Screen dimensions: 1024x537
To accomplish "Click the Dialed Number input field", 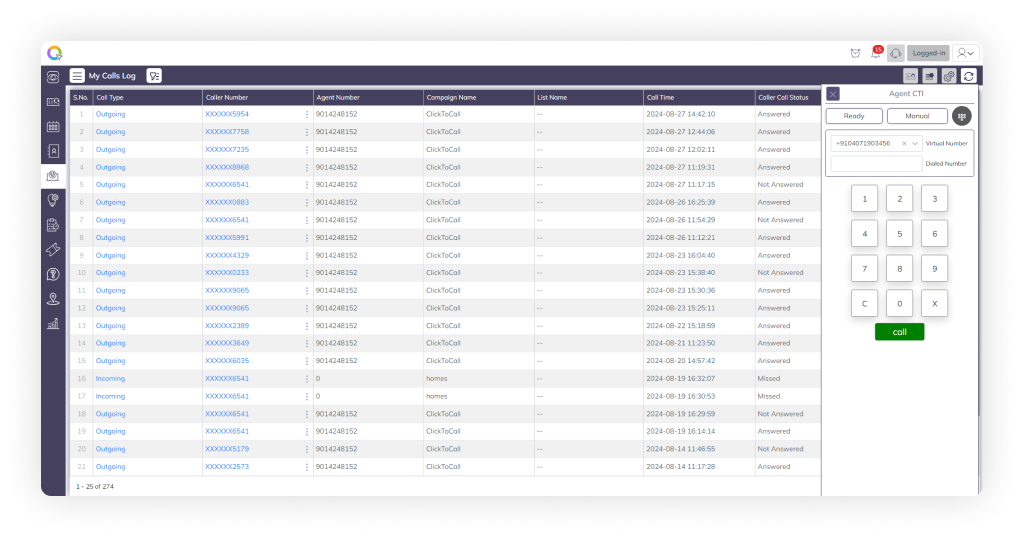I will click(876, 163).
